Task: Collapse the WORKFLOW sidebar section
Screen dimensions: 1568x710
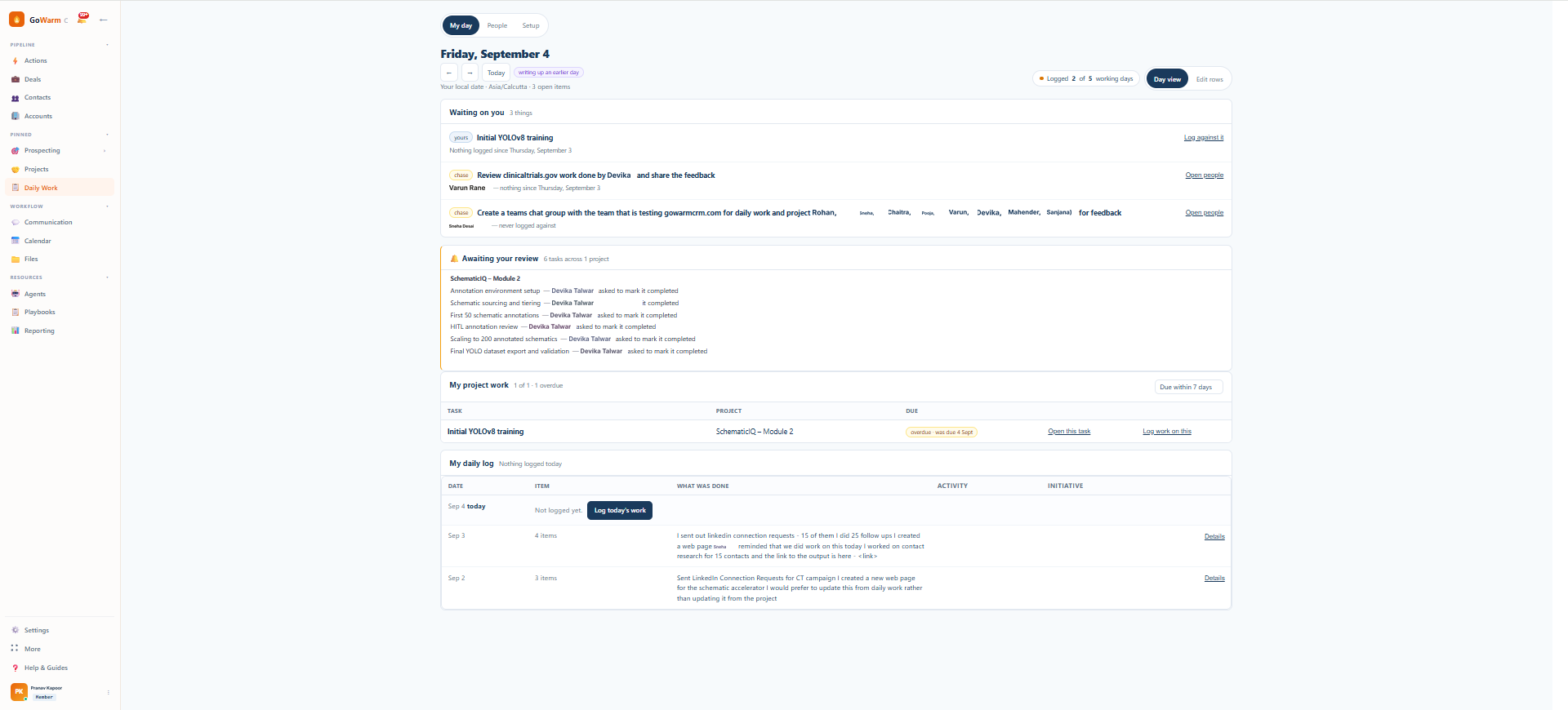Action: point(107,206)
